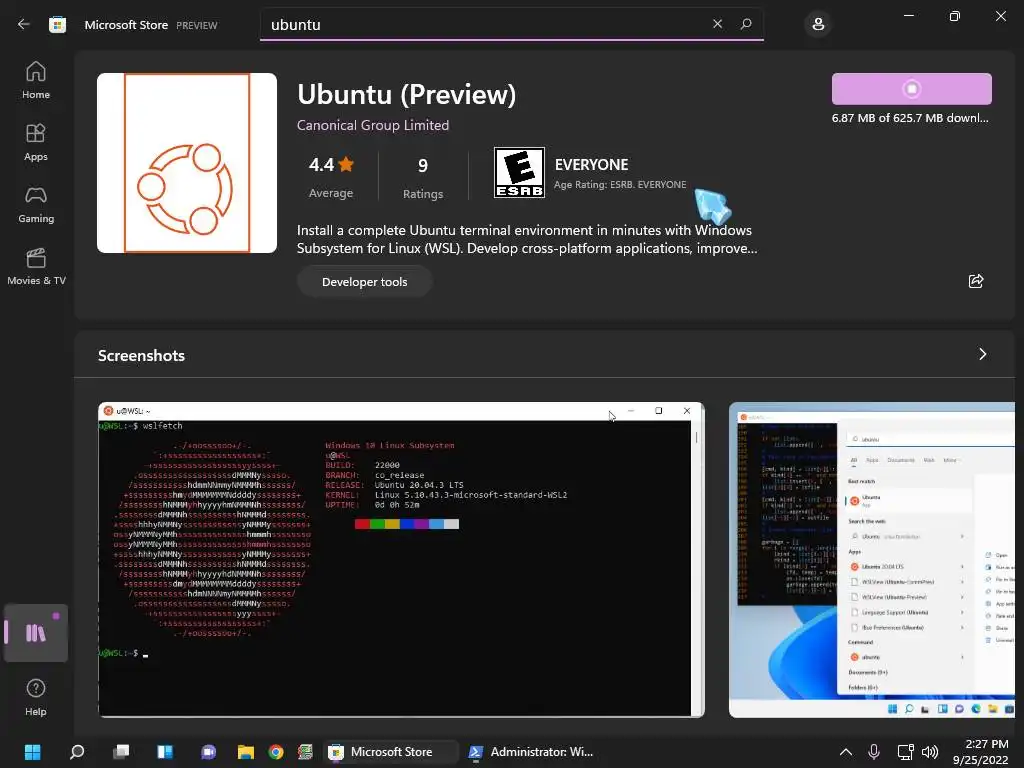
Task: Open the wslfetch terminal screenshot
Action: (401, 560)
